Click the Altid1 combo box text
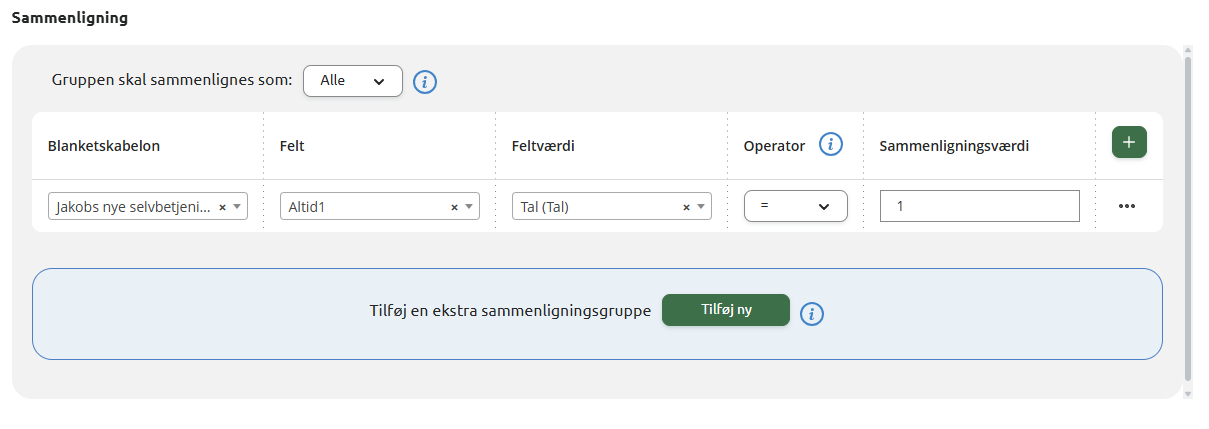The height and width of the screenshot is (429, 1209). pyautogui.click(x=307, y=207)
